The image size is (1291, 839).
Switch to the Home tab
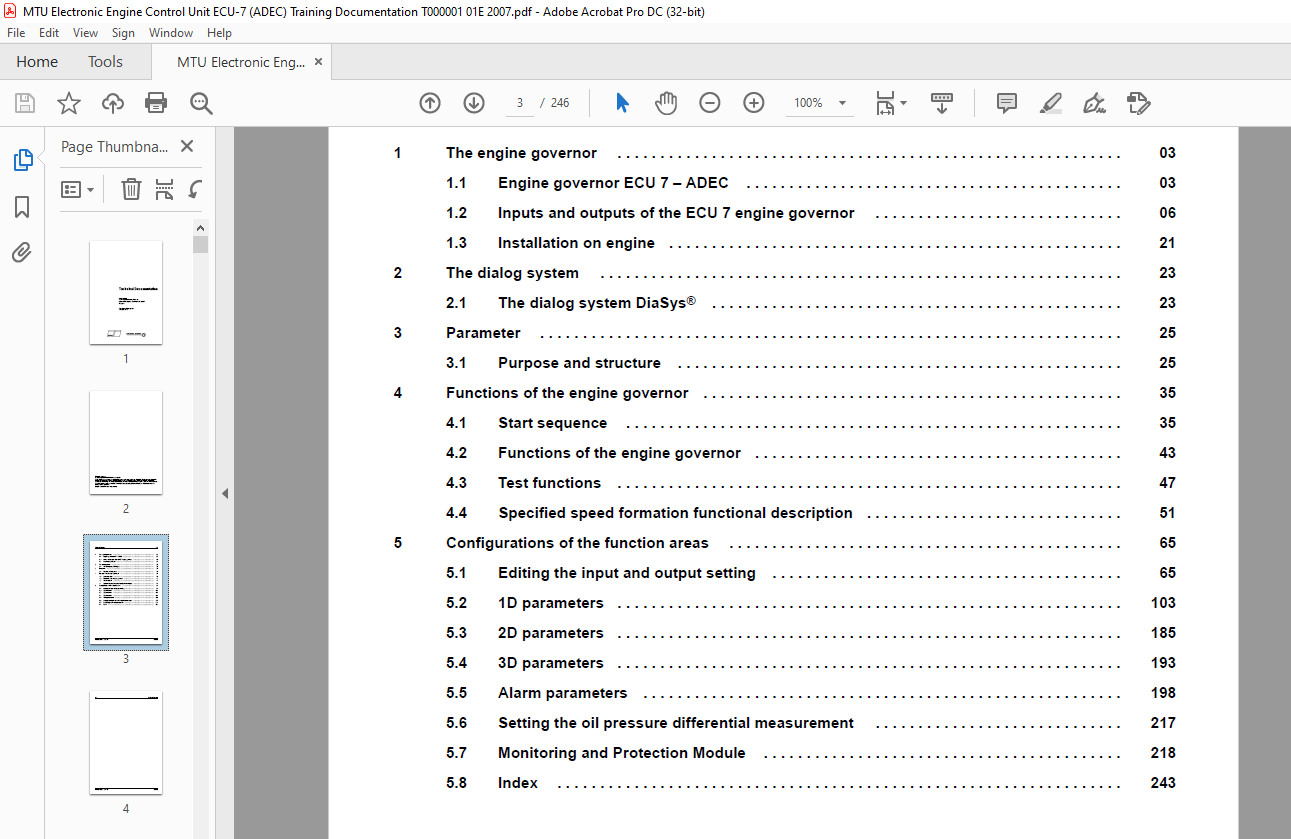tap(37, 62)
